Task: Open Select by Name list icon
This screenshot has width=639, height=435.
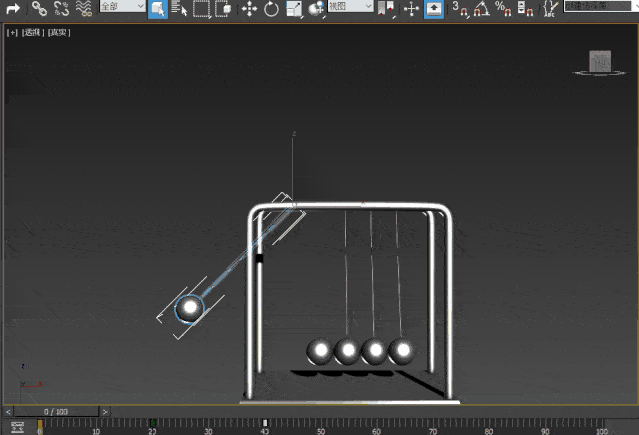Action: (x=179, y=9)
